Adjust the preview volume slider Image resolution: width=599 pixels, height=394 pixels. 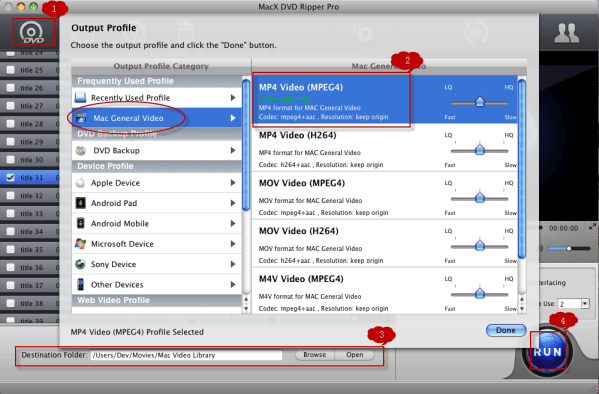569,249
